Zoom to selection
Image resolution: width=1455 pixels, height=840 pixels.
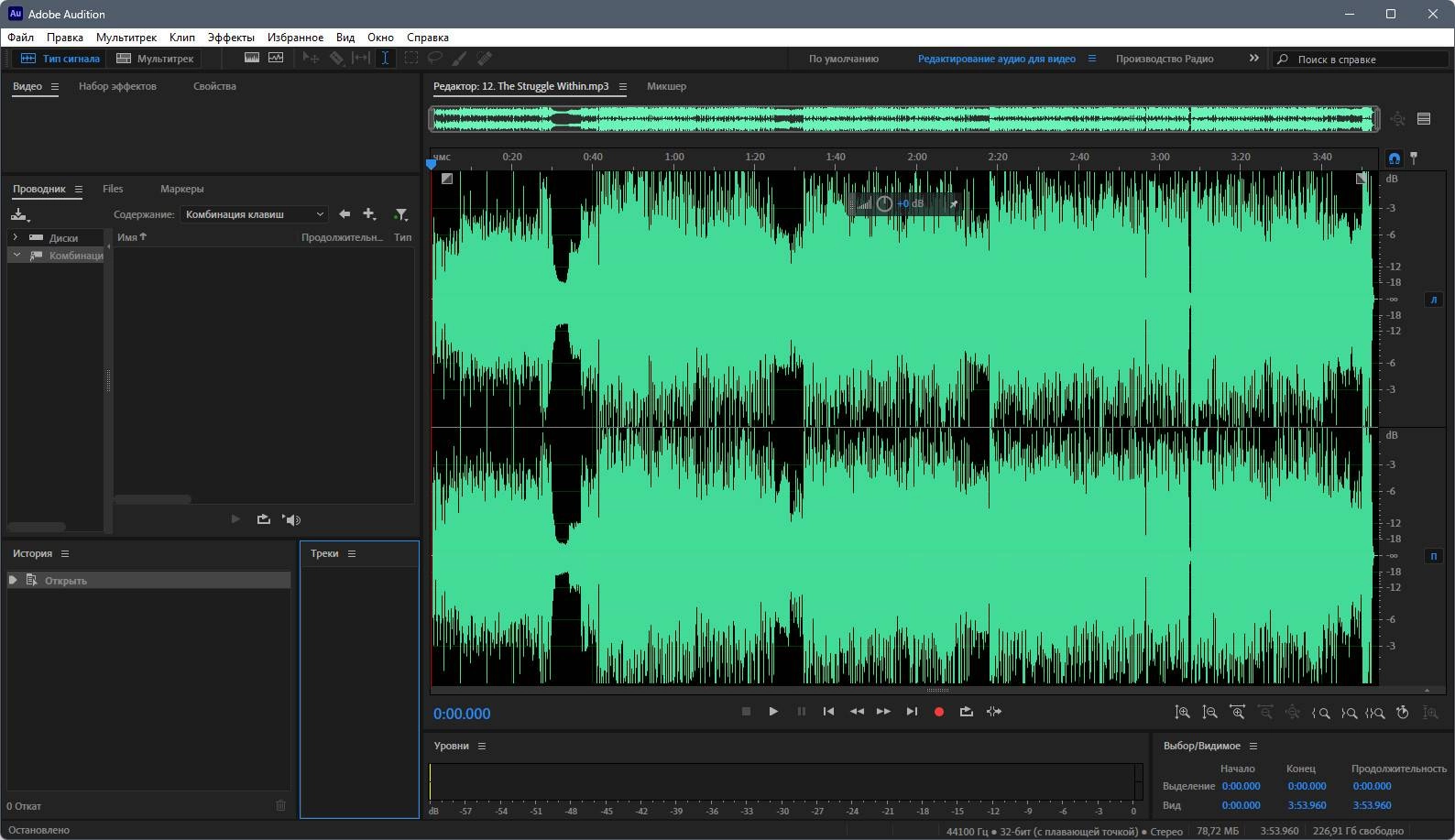1375,712
